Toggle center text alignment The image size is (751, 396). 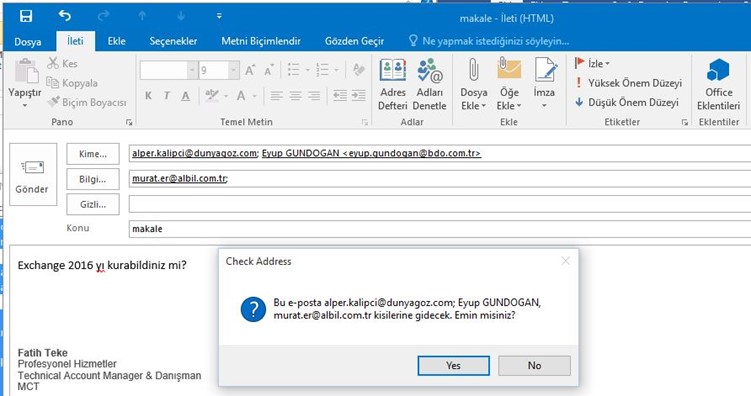[x=296, y=96]
